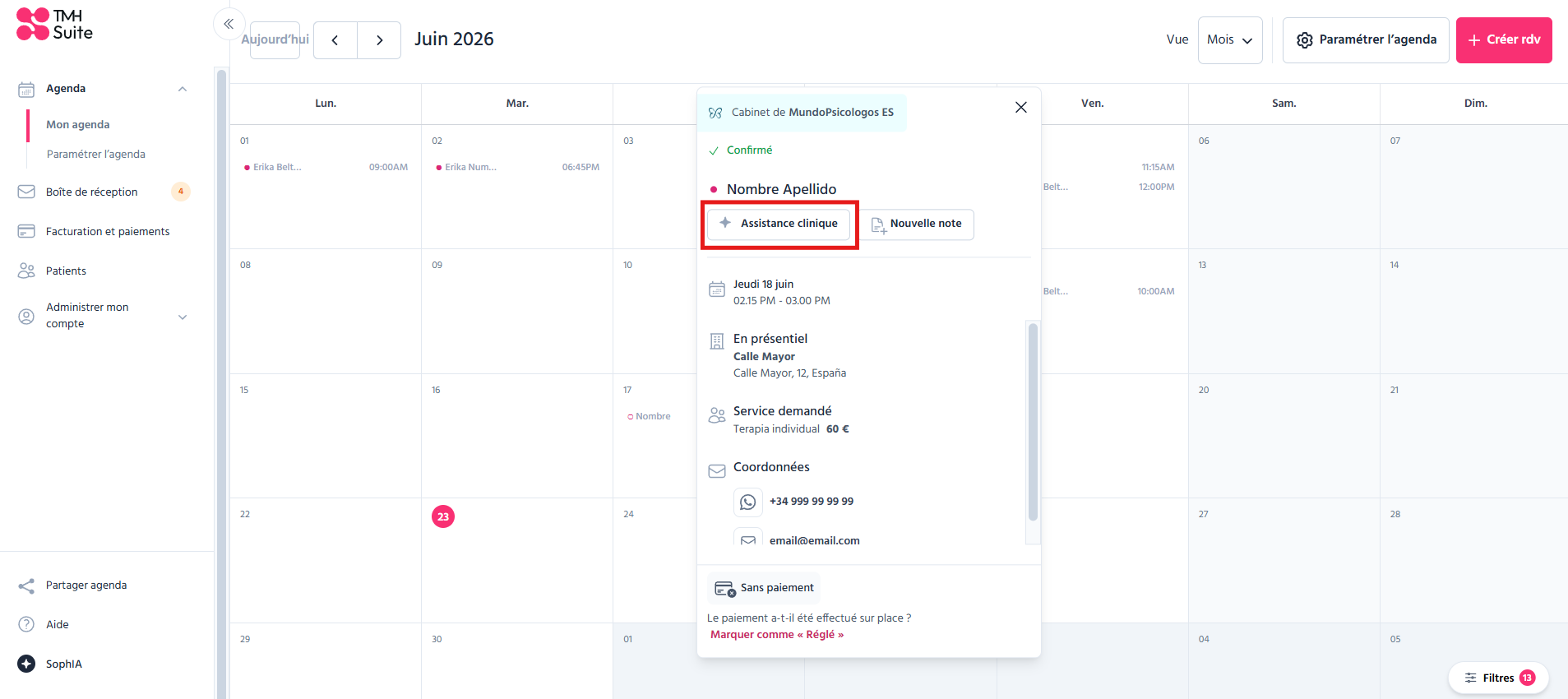Click the Marquer comme « Réglé » link
Image resolution: width=1568 pixels, height=699 pixels.
(x=777, y=635)
